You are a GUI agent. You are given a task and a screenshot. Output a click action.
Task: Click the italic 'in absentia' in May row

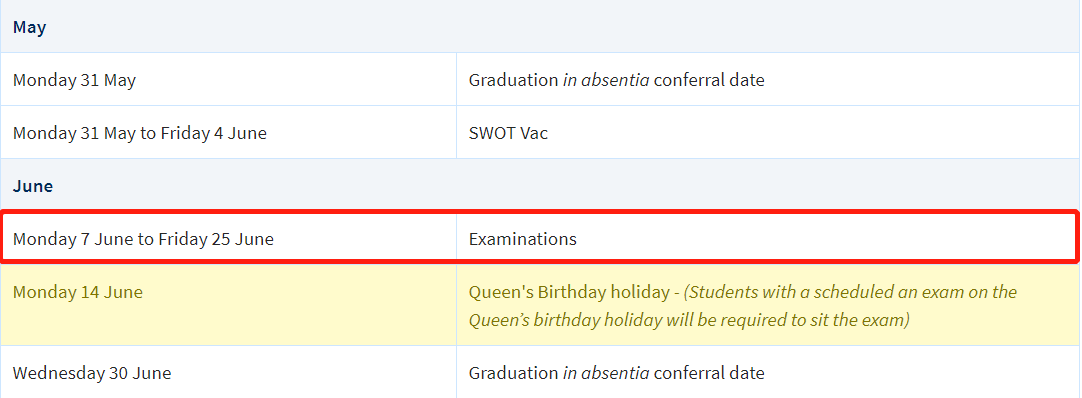click(606, 80)
